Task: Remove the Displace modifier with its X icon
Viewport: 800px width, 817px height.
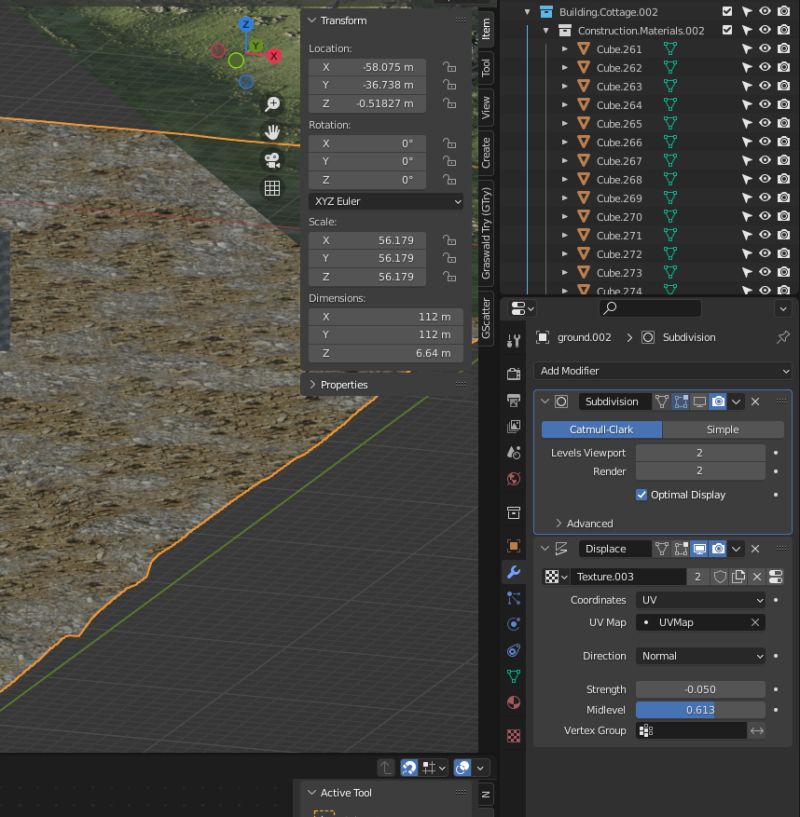Action: point(755,548)
